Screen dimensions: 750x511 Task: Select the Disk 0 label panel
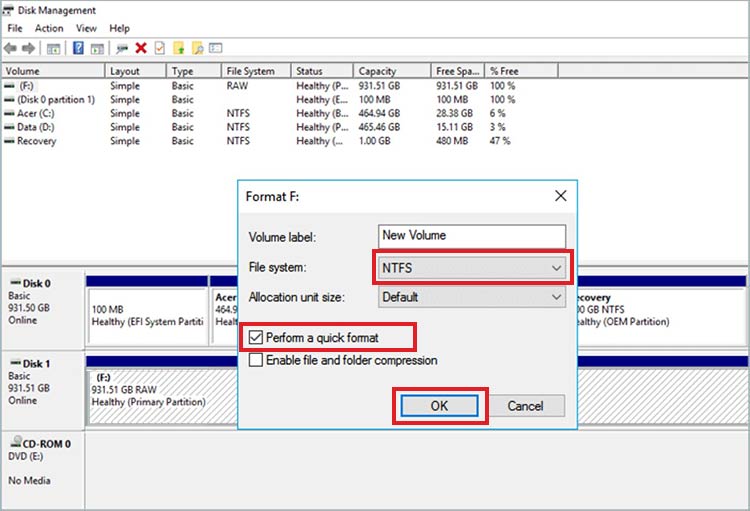tap(43, 310)
